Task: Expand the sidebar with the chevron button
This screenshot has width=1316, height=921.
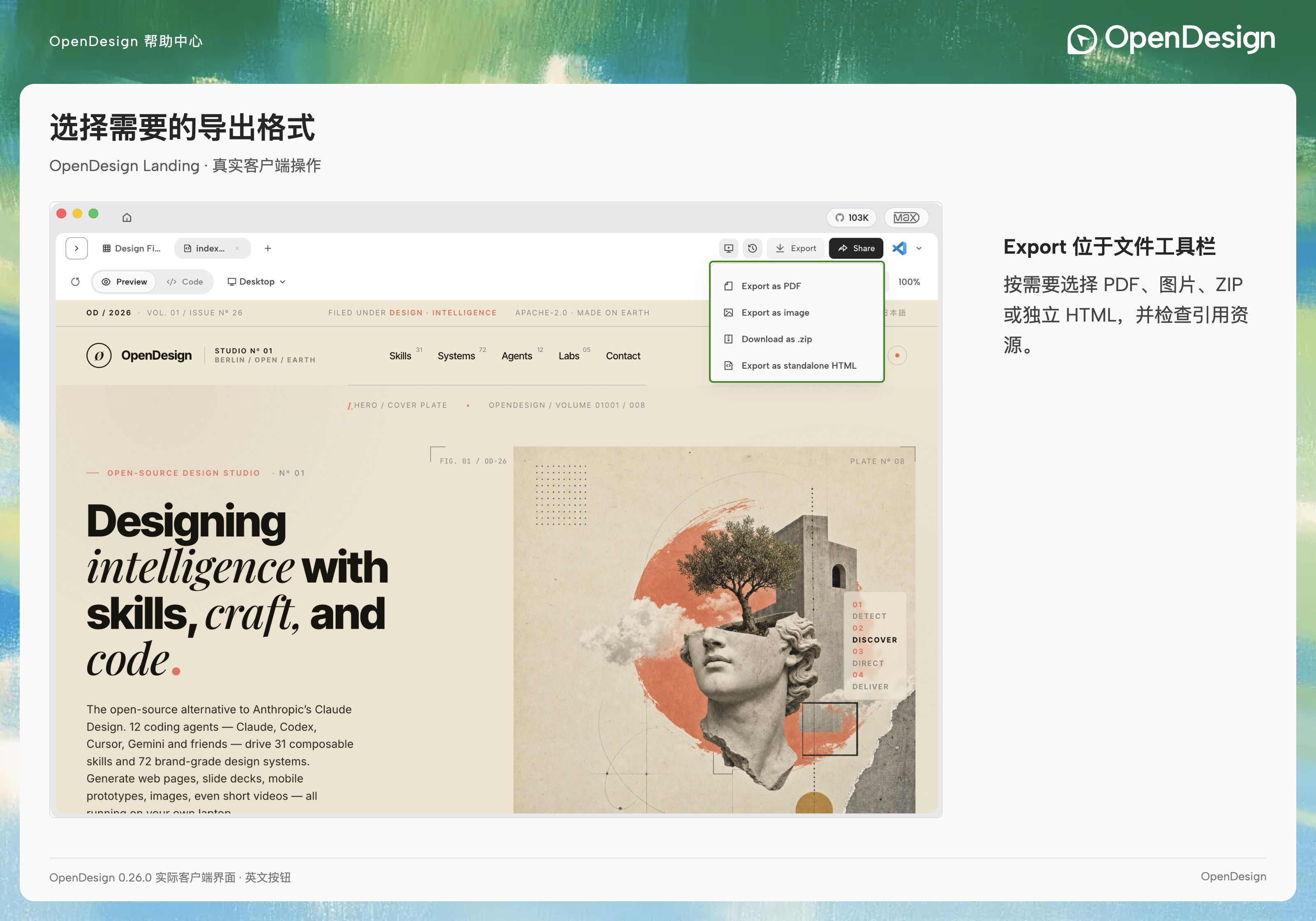Action: (x=77, y=248)
